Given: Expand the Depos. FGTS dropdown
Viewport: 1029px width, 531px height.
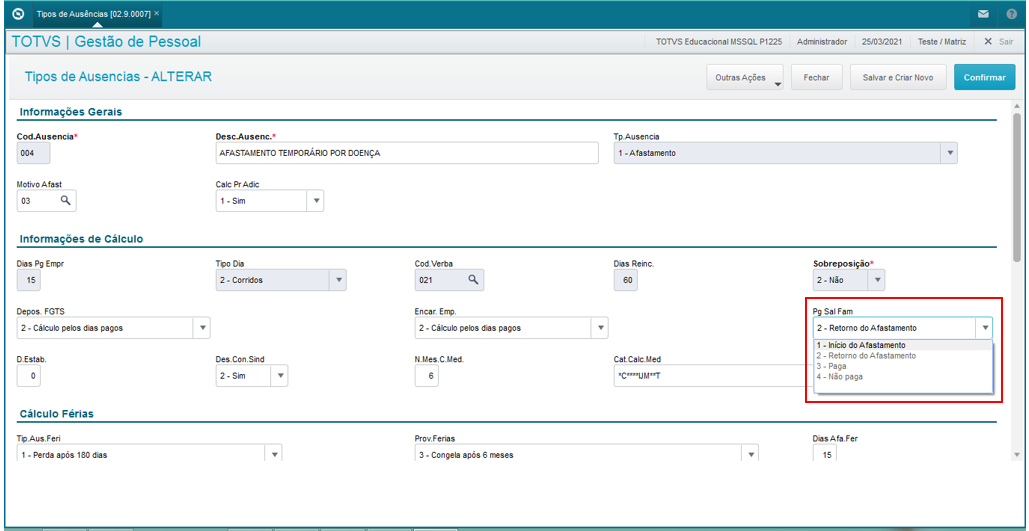Looking at the screenshot, I should click(202, 328).
